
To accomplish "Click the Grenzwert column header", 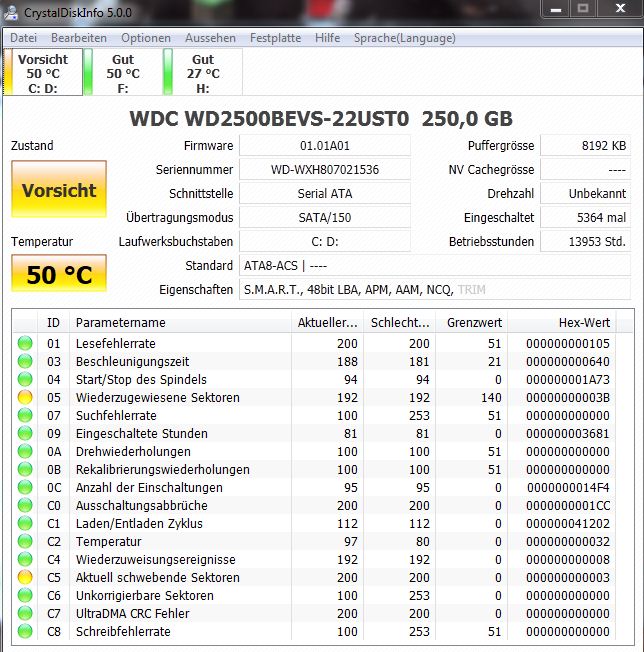I will click(x=472, y=322).
